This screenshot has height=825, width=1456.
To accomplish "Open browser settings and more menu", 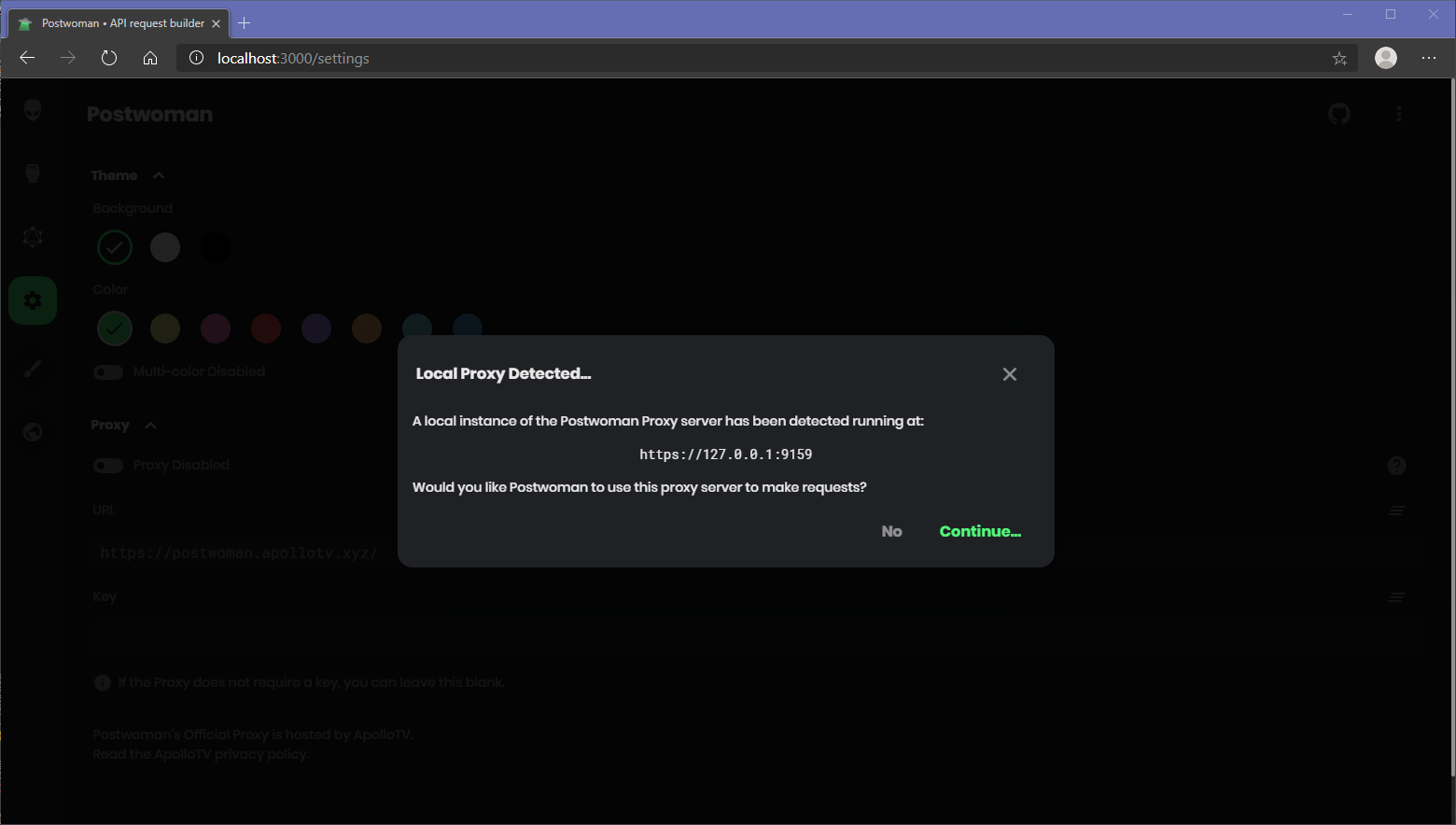I will [x=1429, y=58].
